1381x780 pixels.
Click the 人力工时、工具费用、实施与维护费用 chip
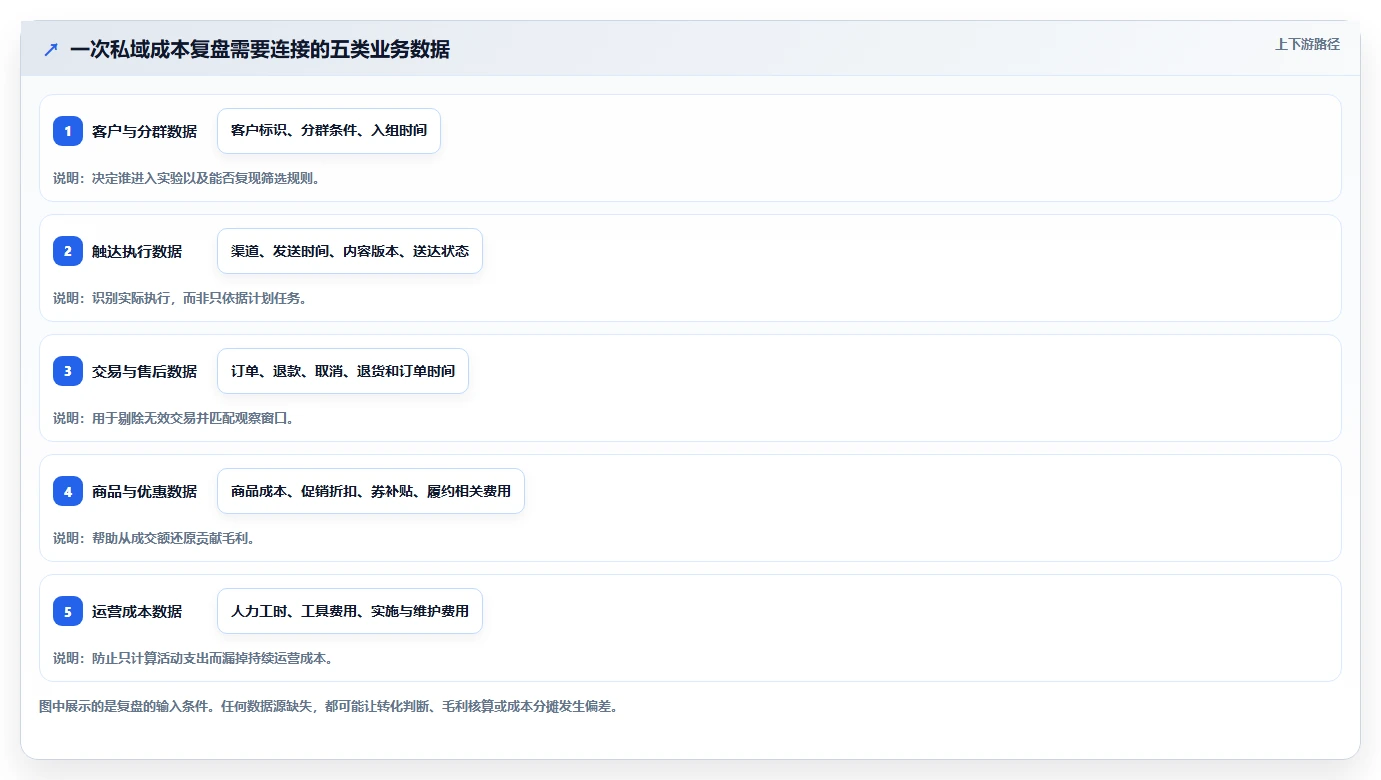point(350,611)
